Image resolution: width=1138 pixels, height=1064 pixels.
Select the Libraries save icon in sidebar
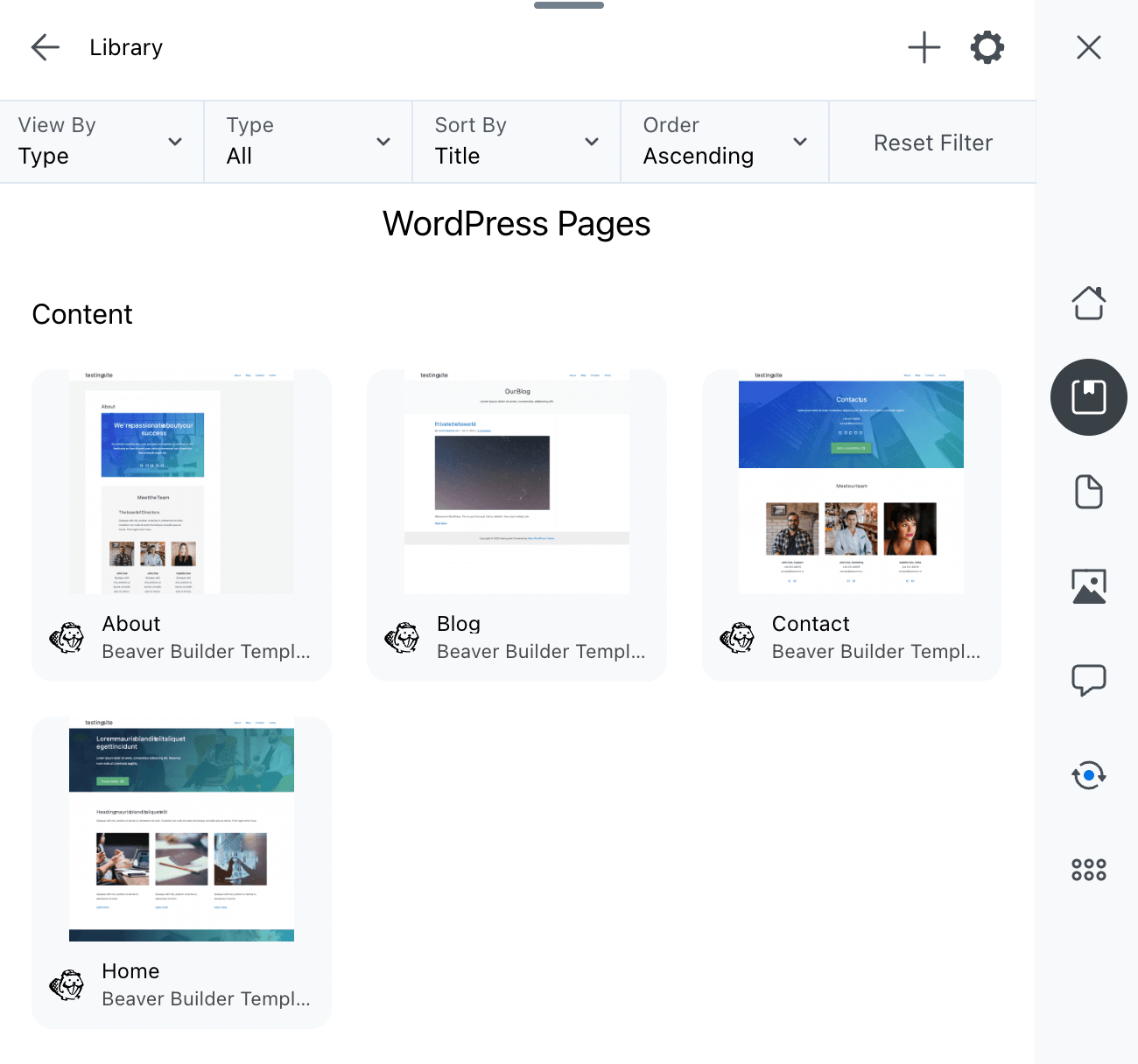click(1088, 397)
